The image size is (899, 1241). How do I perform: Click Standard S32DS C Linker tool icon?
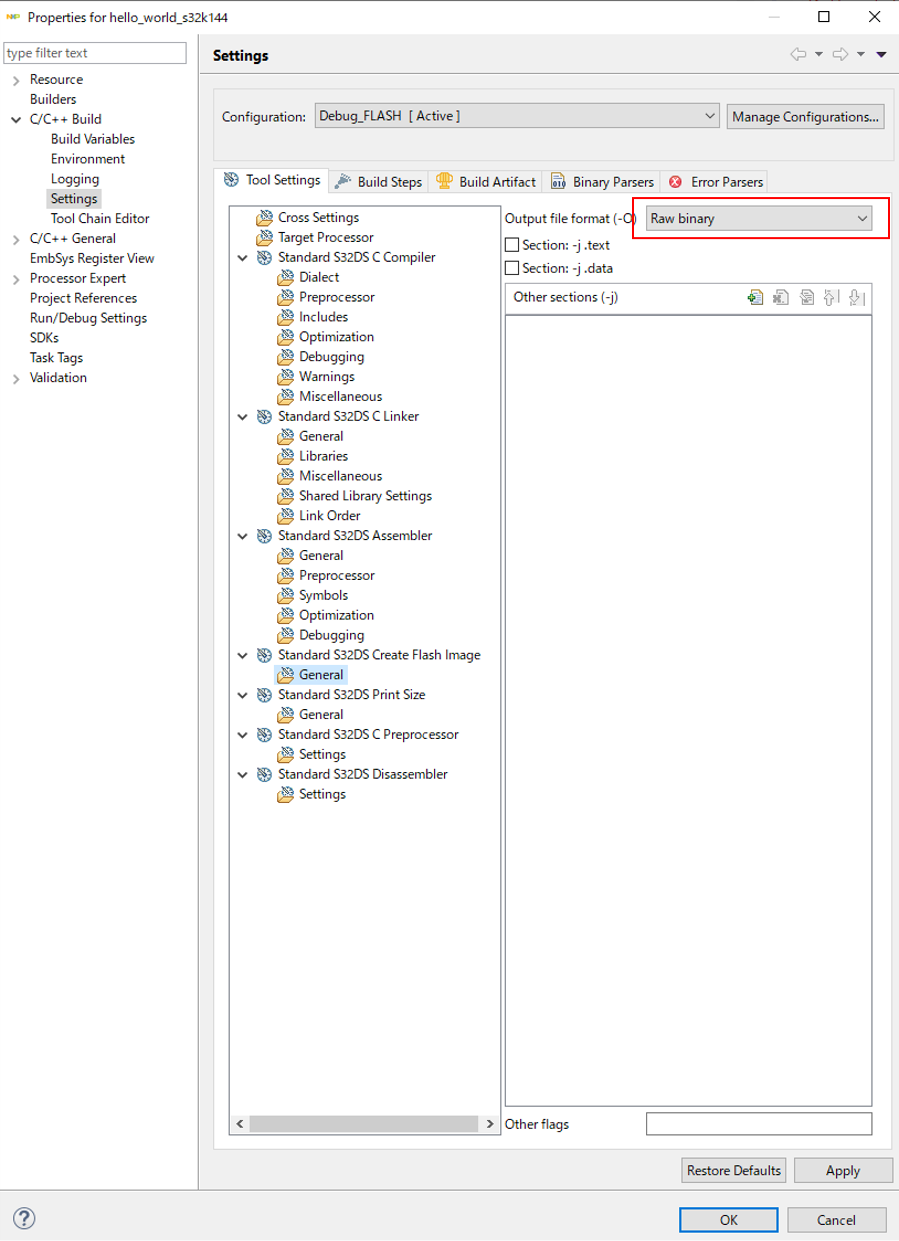[x=265, y=417]
